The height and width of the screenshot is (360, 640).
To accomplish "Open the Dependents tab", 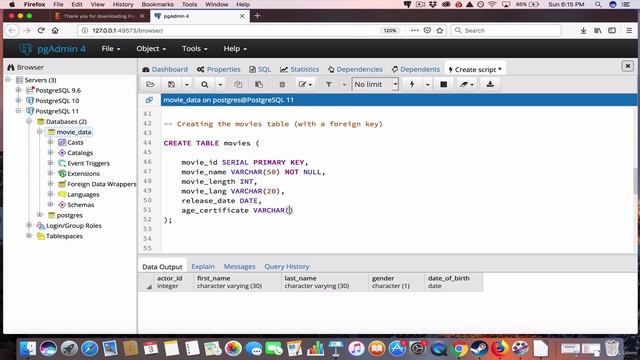I will [x=416, y=69].
